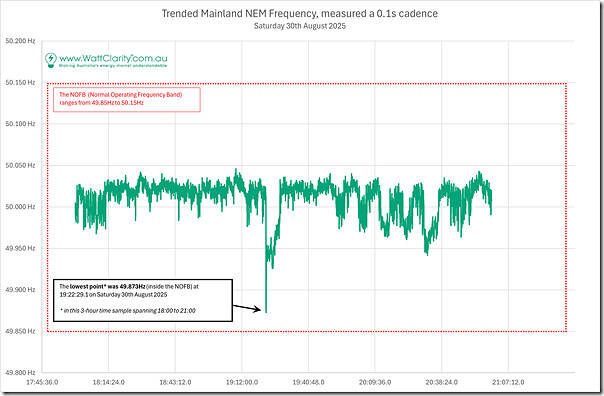Viewport: 604px width, 396px height.
Task: Click the 49.800 Hz y-axis label
Action: coord(20,373)
